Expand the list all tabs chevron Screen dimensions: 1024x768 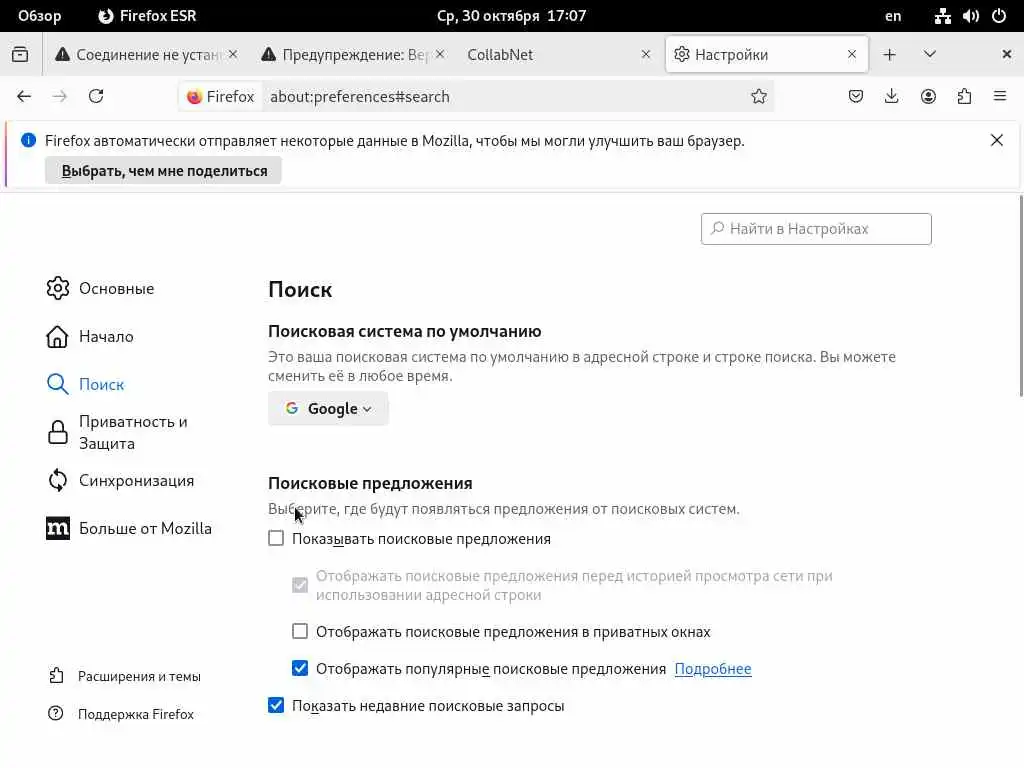tap(930, 55)
